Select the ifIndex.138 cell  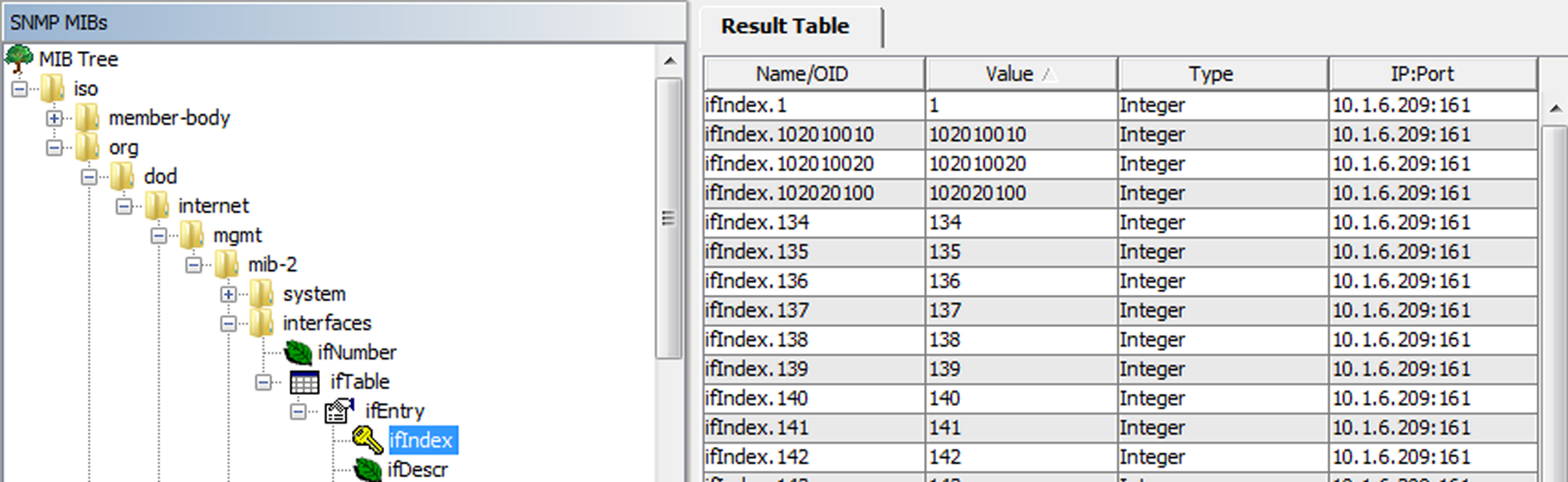pyautogui.click(x=814, y=340)
